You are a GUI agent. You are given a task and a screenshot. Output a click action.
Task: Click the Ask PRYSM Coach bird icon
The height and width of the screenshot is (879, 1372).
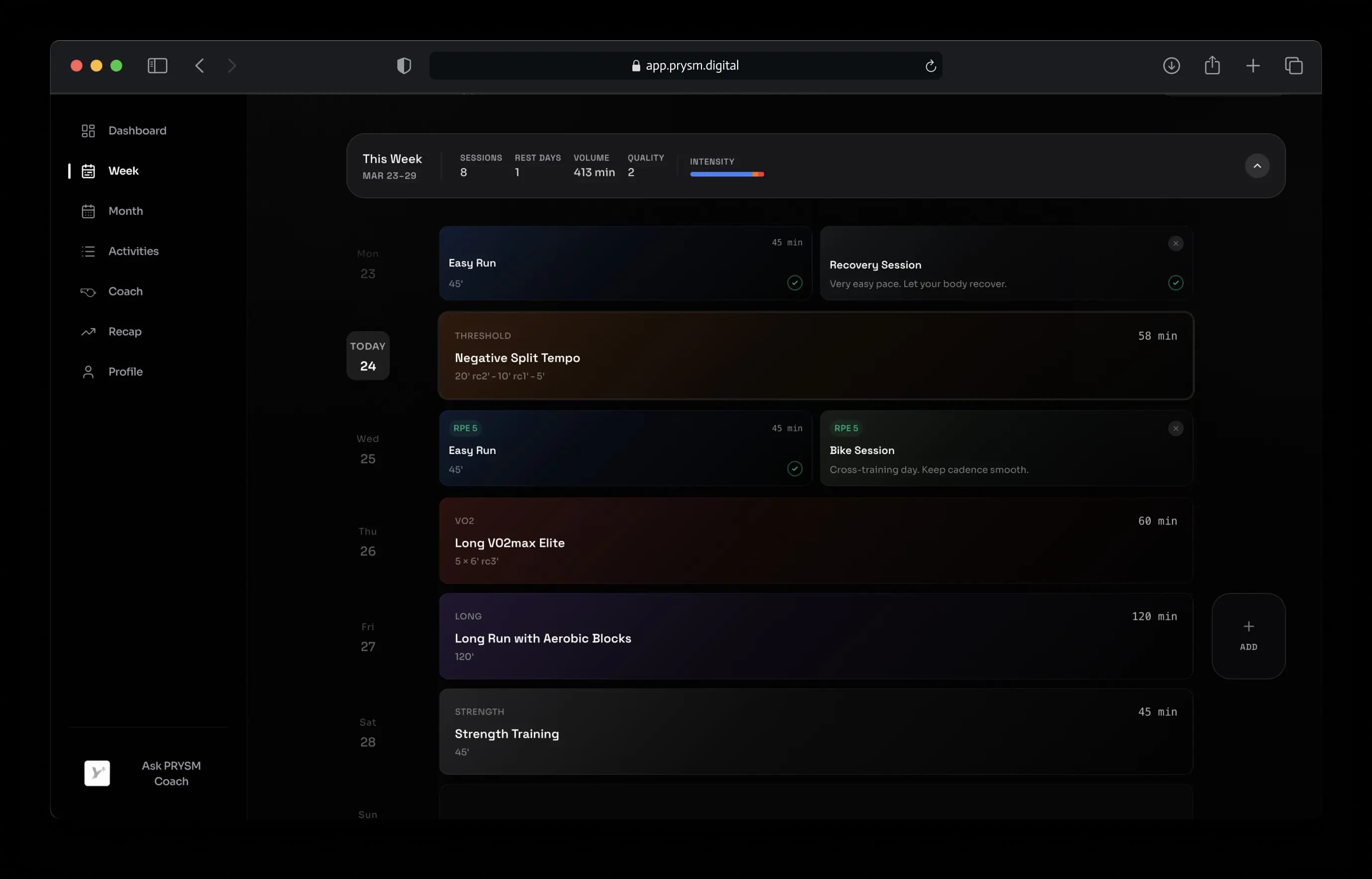click(x=96, y=774)
